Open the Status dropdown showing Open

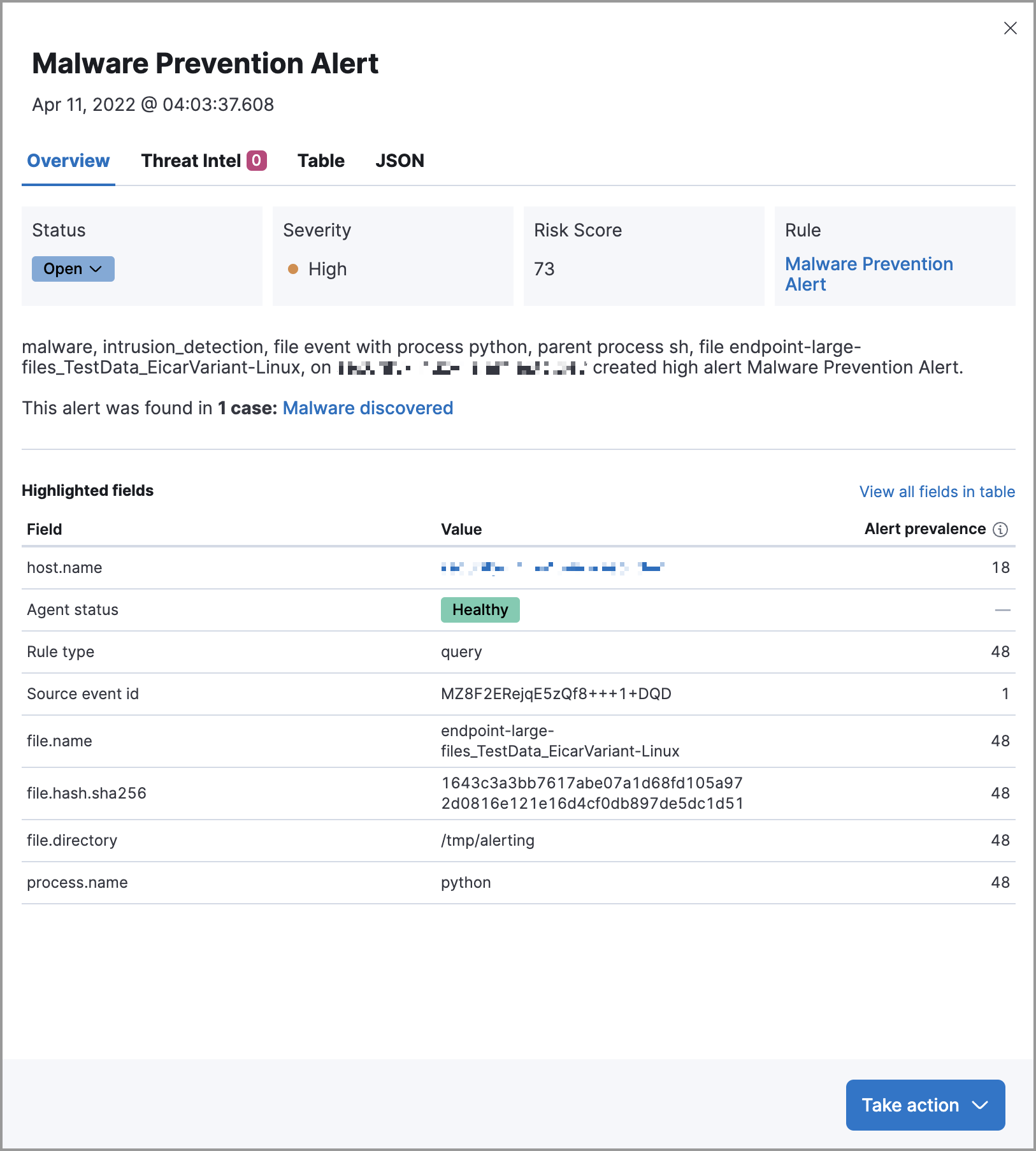point(73,269)
